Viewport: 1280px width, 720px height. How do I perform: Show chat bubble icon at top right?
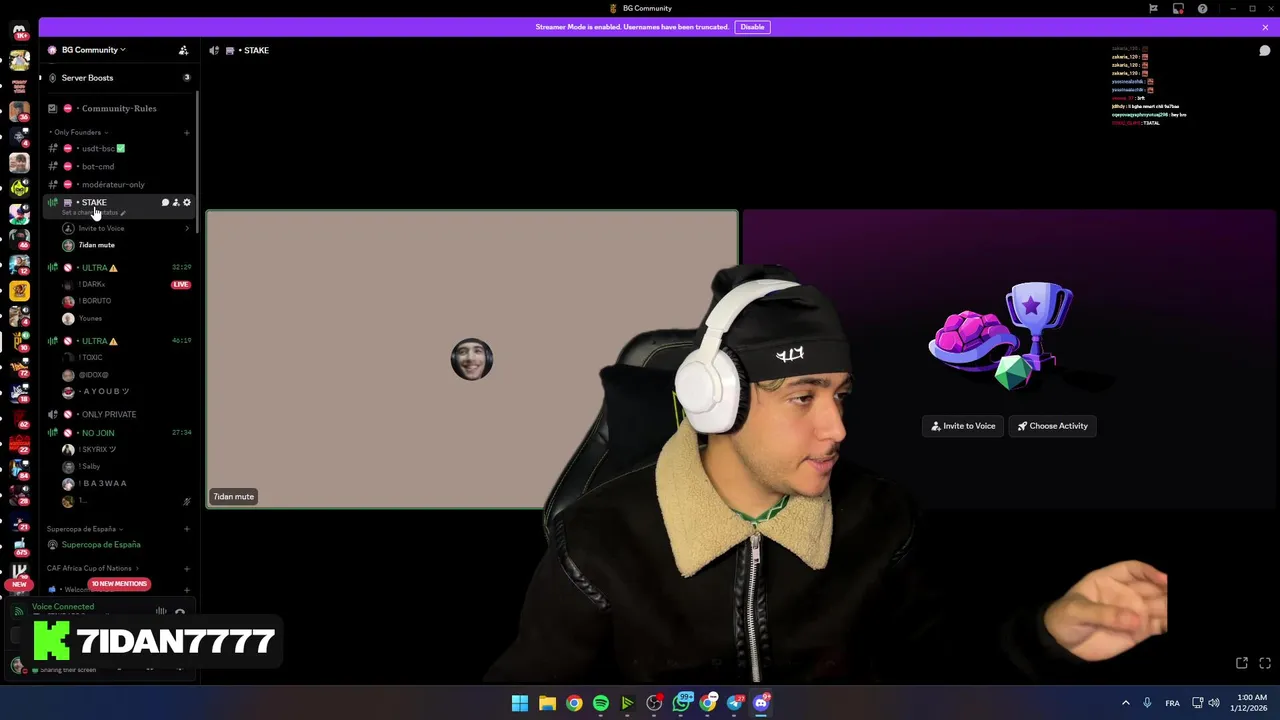[x=1265, y=50]
